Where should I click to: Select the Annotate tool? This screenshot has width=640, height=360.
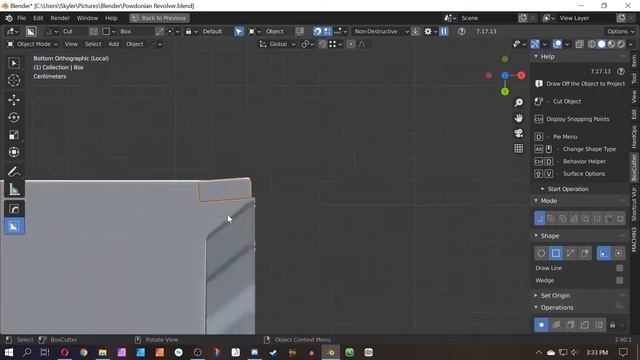(x=14, y=172)
